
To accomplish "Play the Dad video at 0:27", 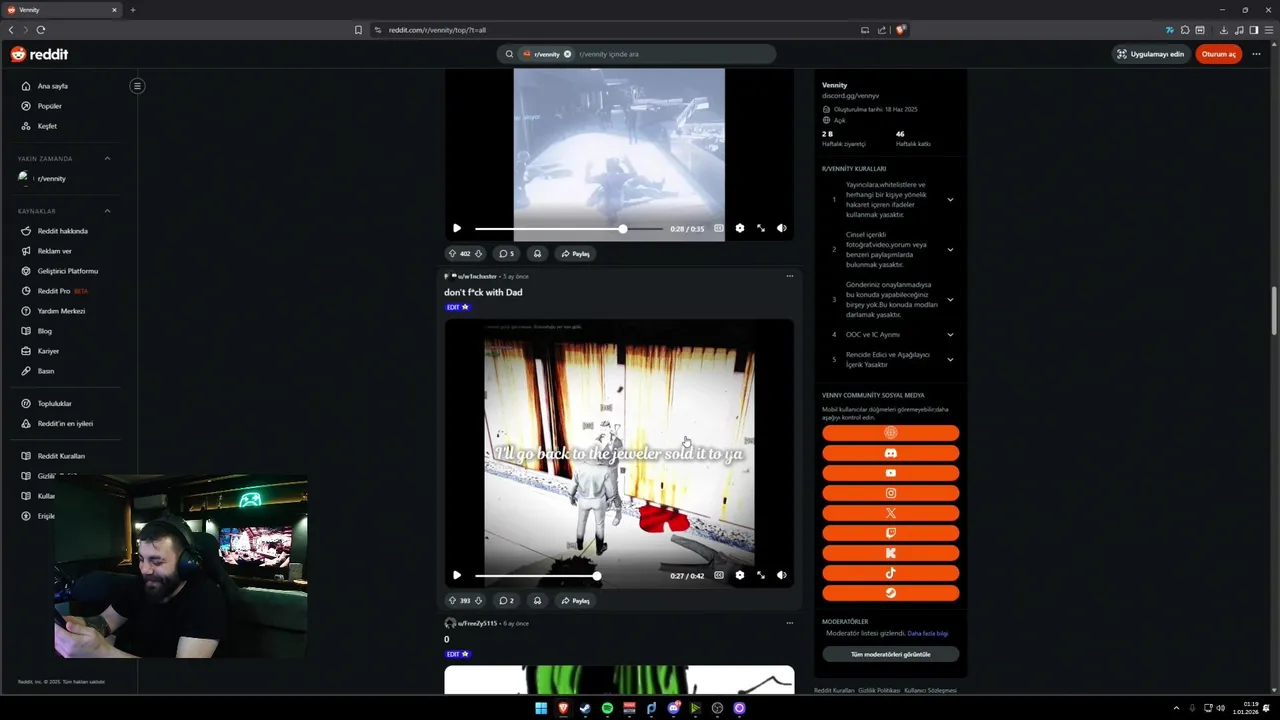I will [457, 575].
